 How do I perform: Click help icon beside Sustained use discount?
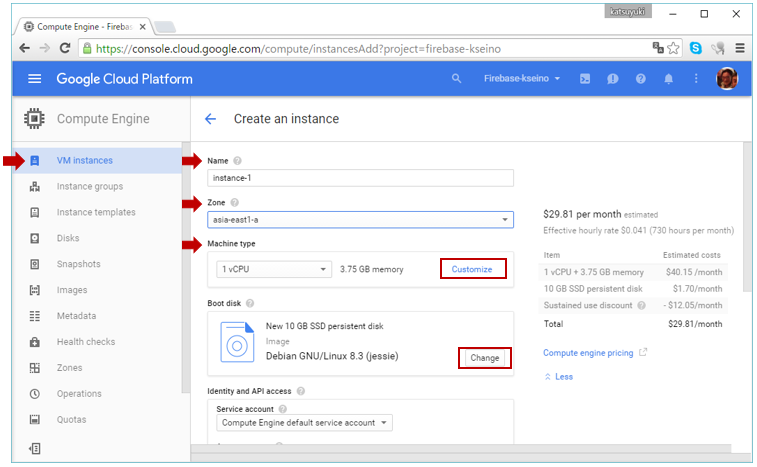pos(642,305)
